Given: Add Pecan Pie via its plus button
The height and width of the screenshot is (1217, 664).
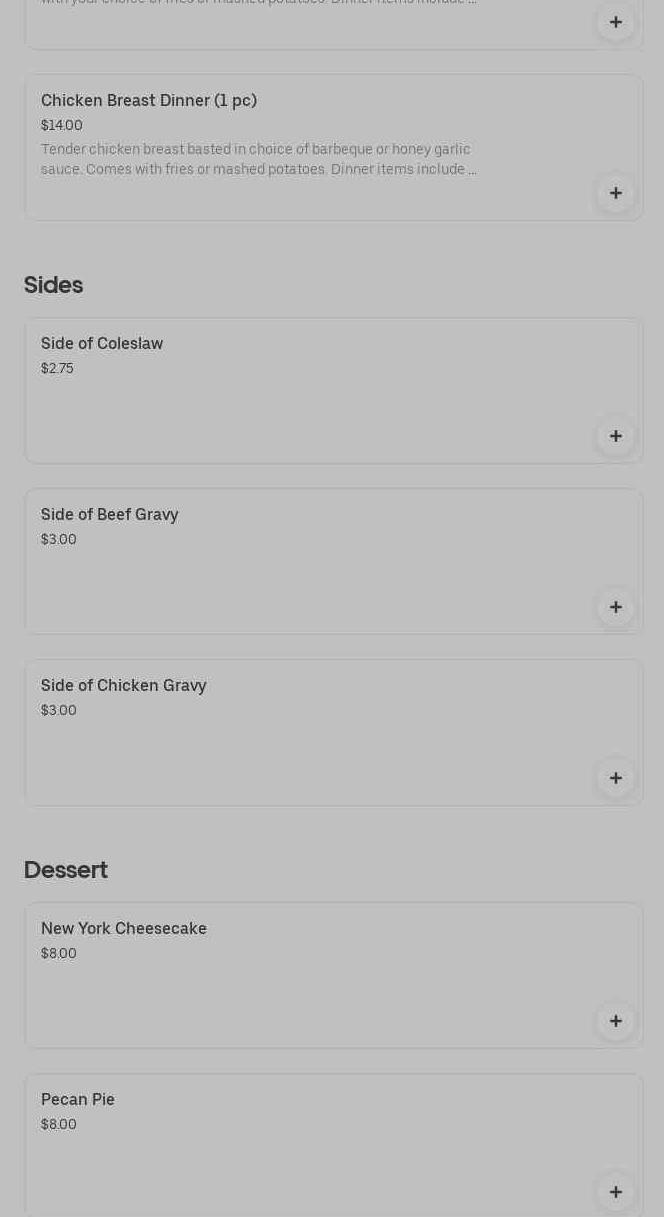Looking at the screenshot, I should coord(615,1192).
